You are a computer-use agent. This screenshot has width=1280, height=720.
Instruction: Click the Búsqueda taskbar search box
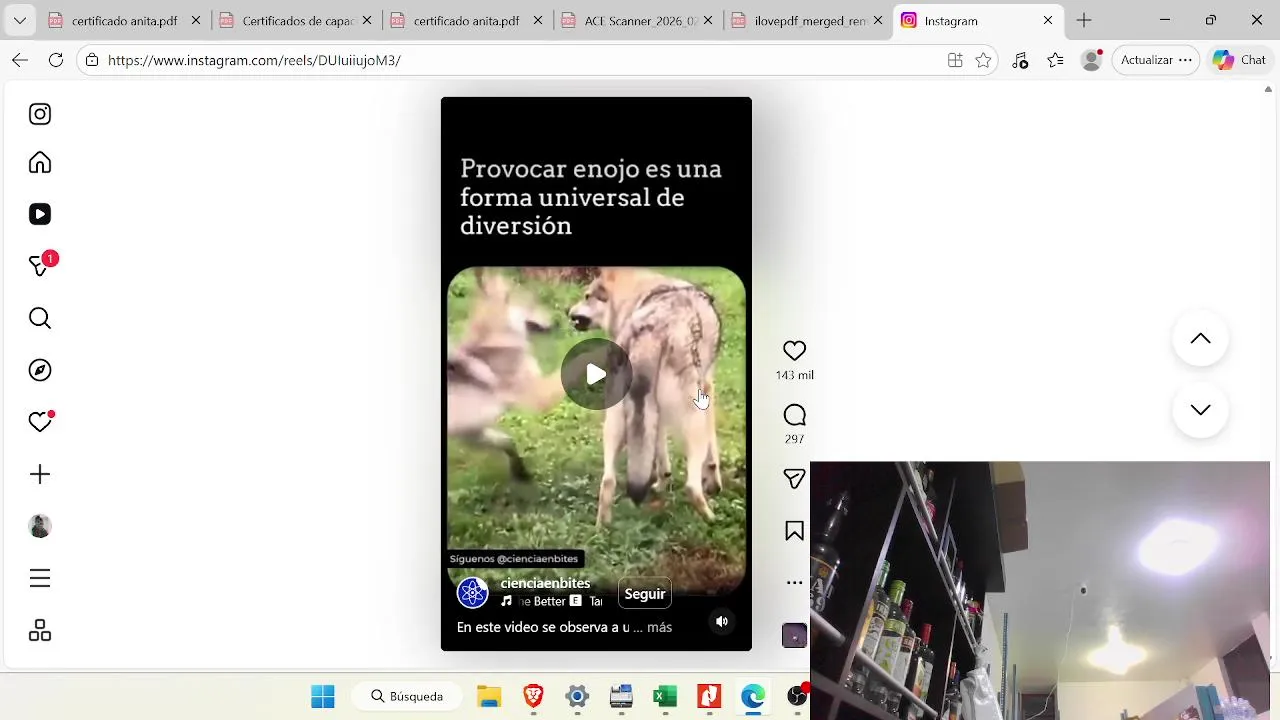pos(408,696)
